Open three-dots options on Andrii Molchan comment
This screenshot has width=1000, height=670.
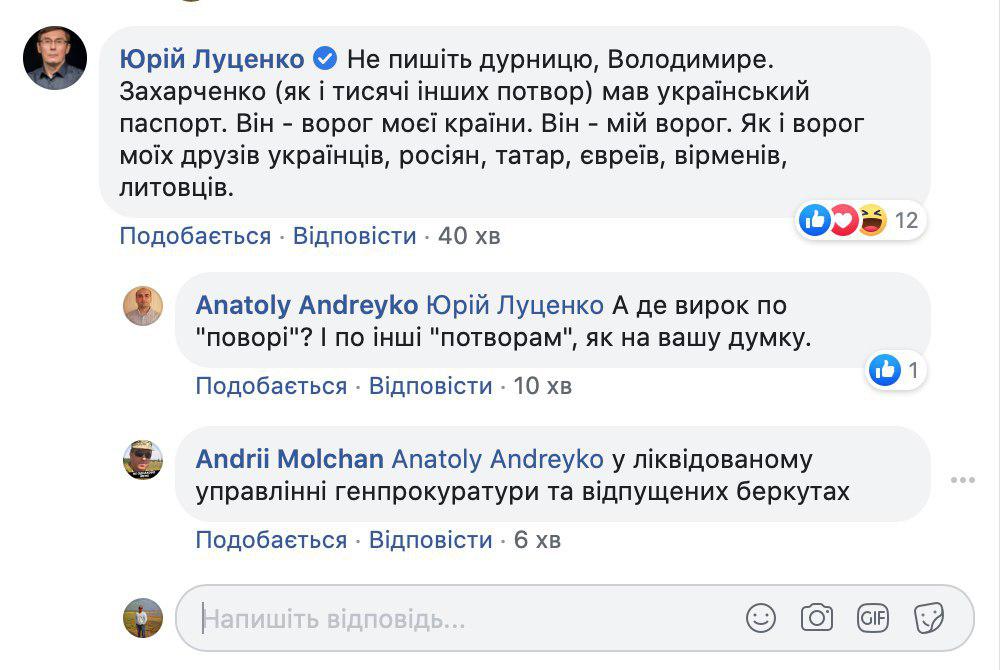point(962,480)
